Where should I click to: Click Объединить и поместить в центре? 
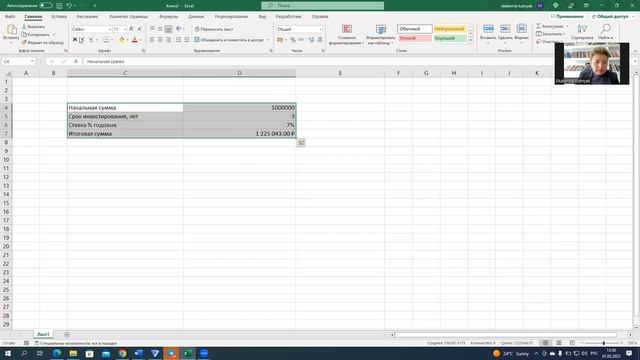229,40
